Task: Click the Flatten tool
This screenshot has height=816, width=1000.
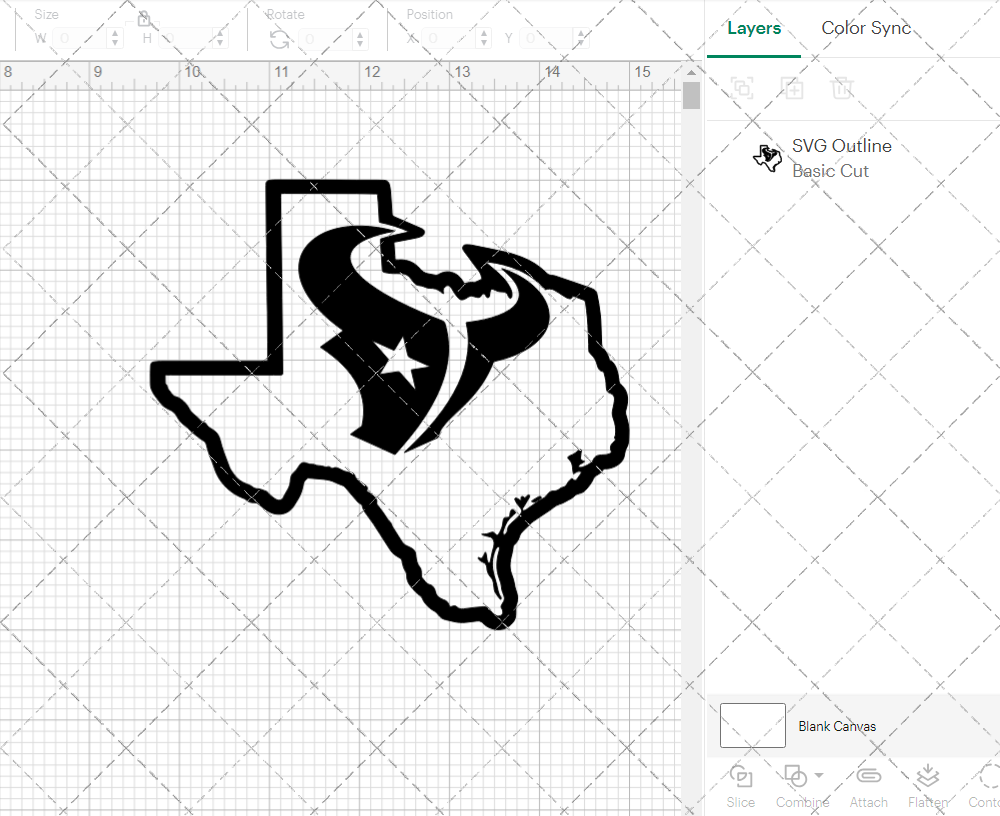Action: 928,786
